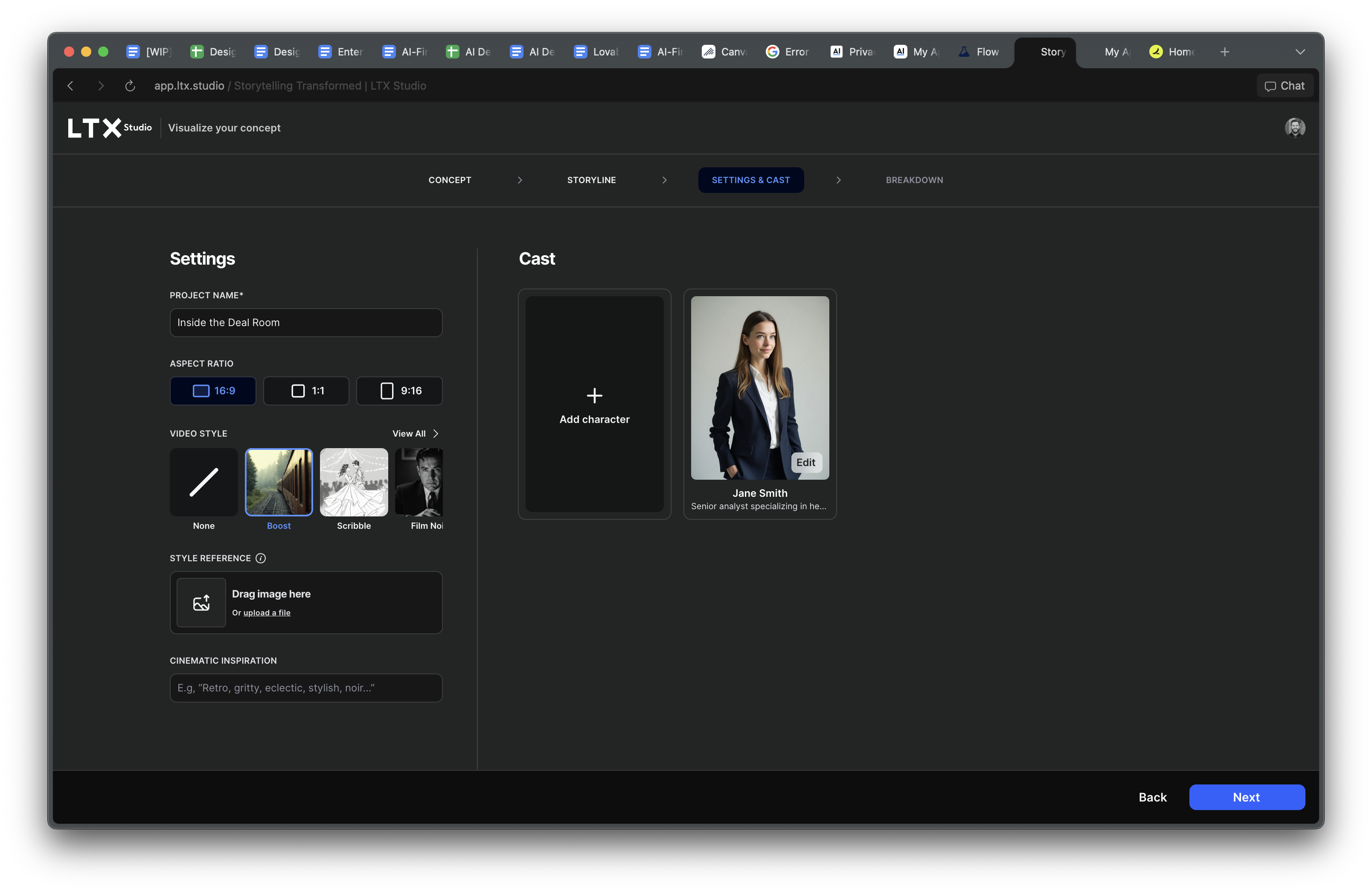
Task: Select the 1:1 aspect ratio
Action: pos(306,391)
